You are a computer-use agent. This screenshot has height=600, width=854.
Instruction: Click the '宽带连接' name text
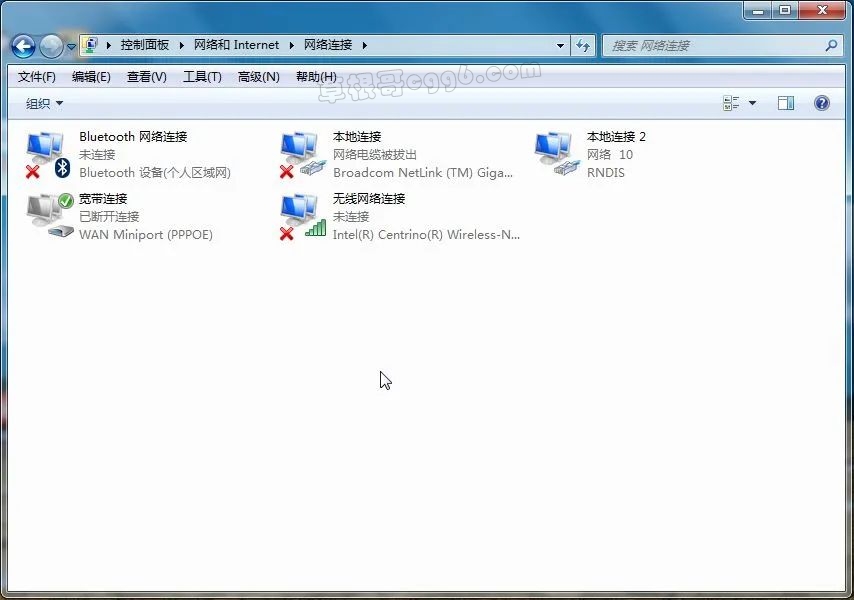(x=103, y=199)
